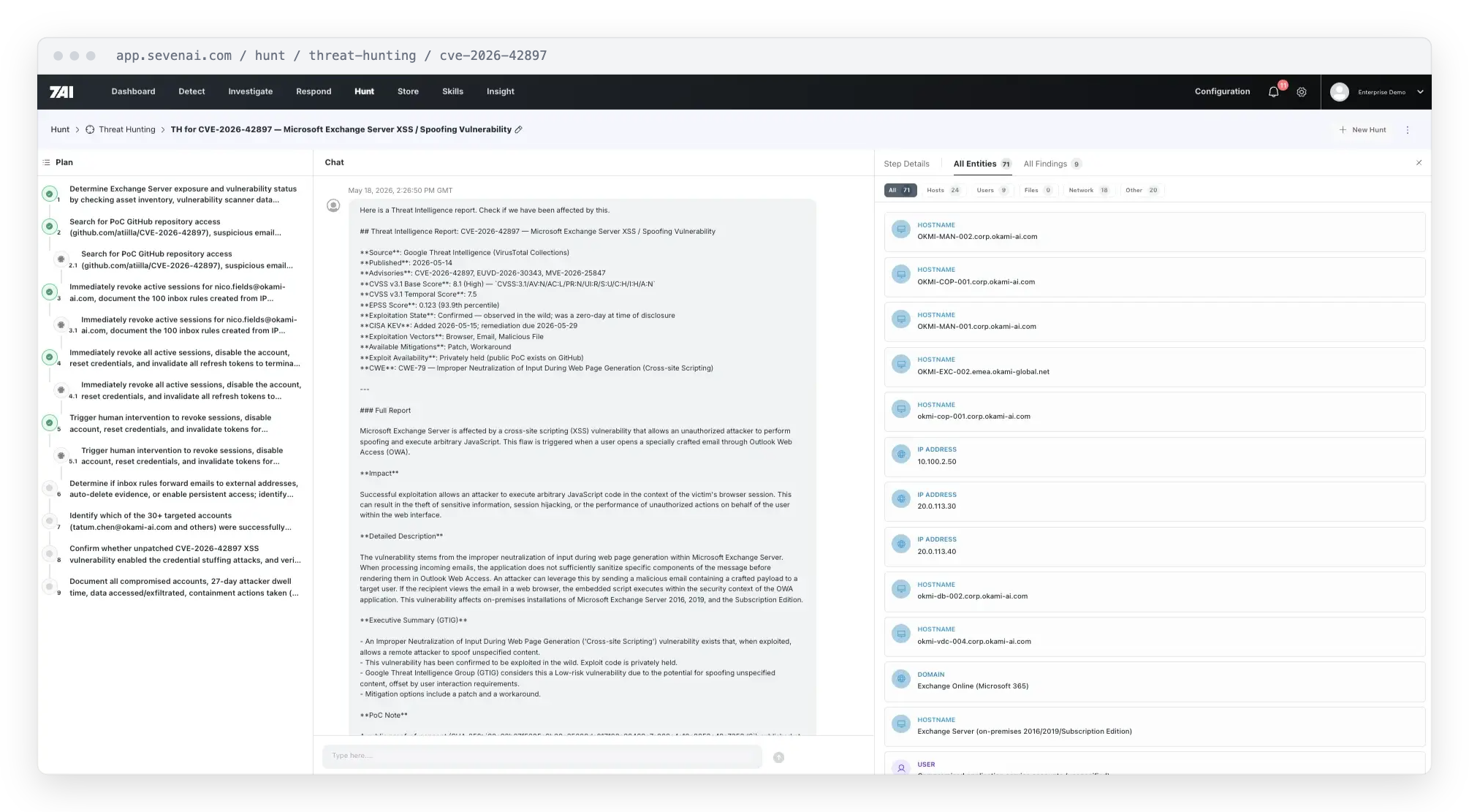Click the host icon for OKMI-MAN-002

click(x=901, y=230)
